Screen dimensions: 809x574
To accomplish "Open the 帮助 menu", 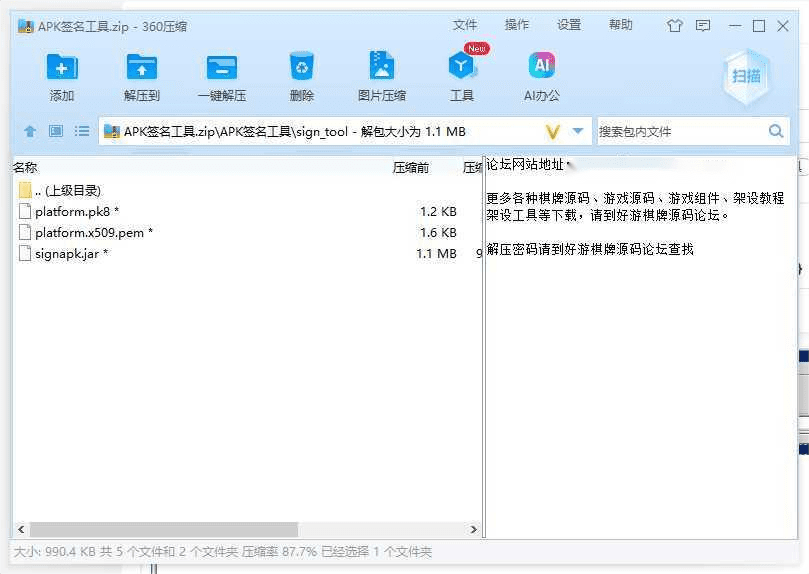I will point(621,25).
